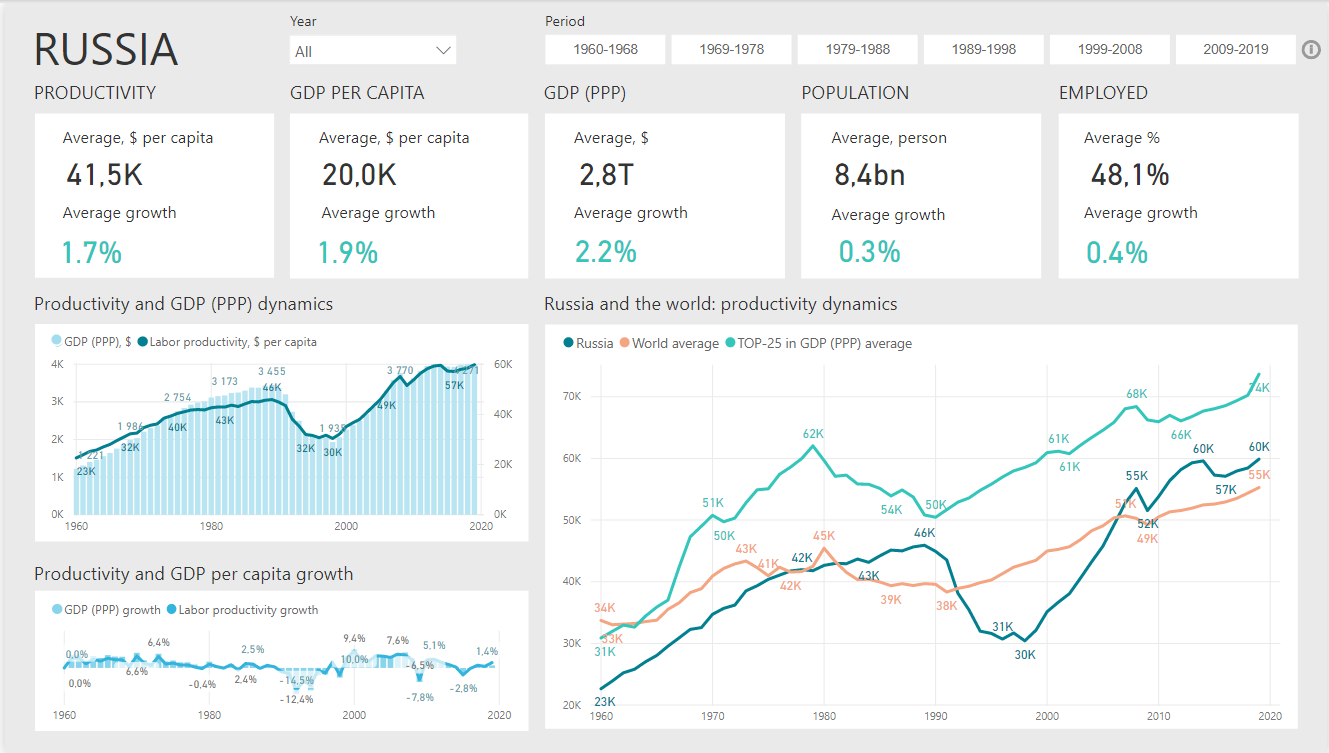This screenshot has width=1329, height=753.
Task: Click the Labor productivity, $ per capita legend marker
Action: click(143, 342)
